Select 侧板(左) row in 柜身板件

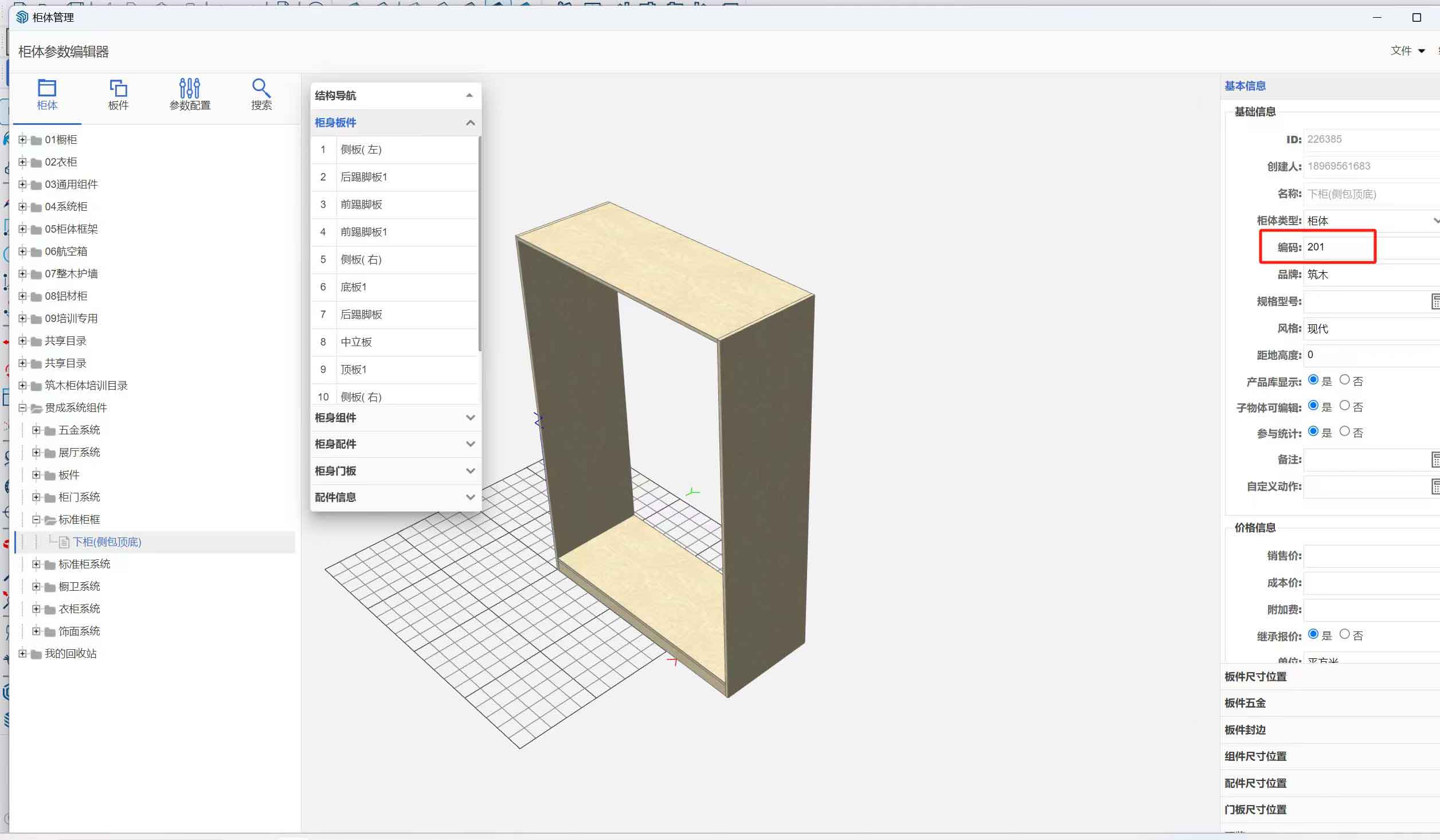(361, 150)
